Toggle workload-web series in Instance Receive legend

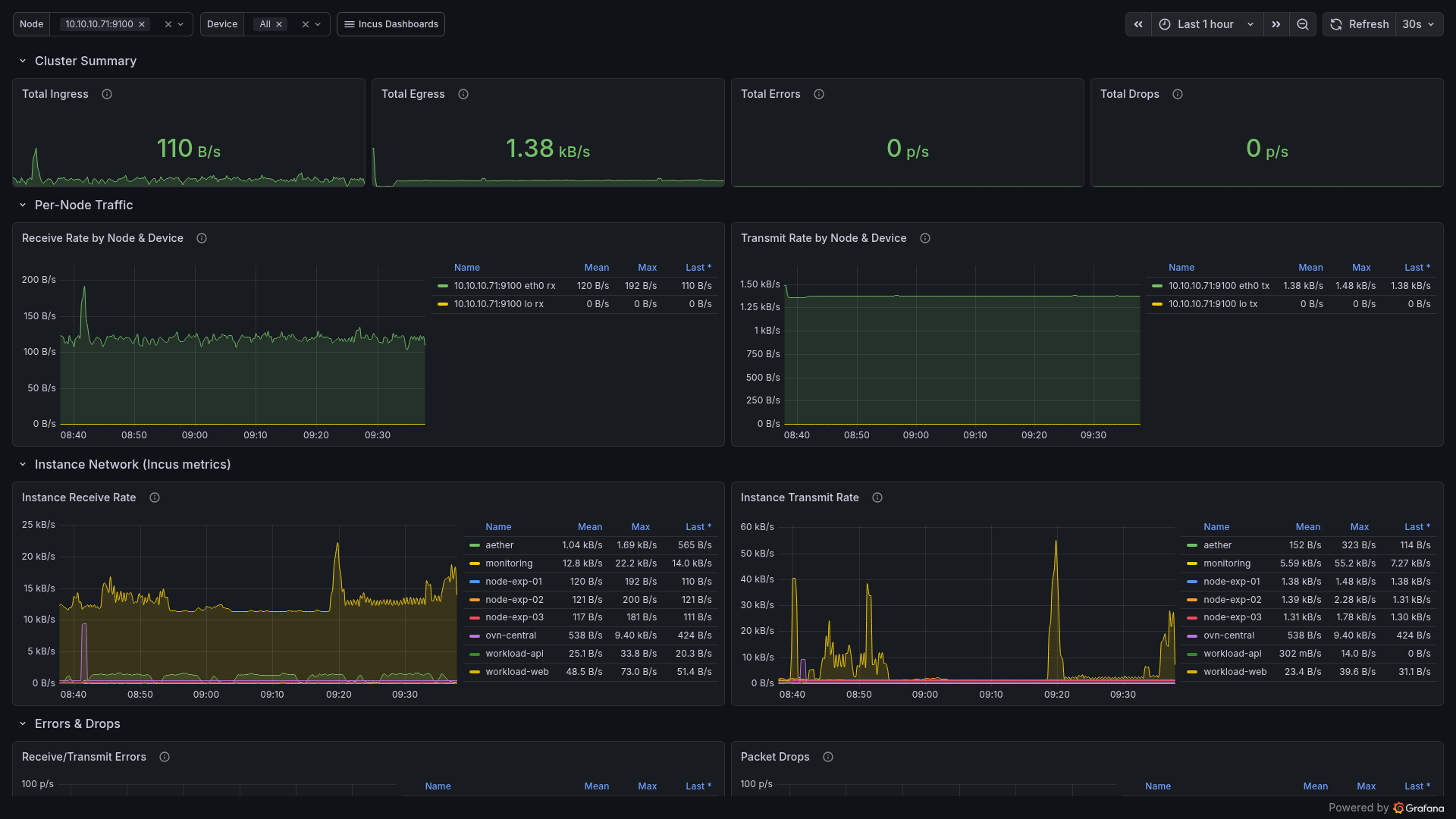516,672
